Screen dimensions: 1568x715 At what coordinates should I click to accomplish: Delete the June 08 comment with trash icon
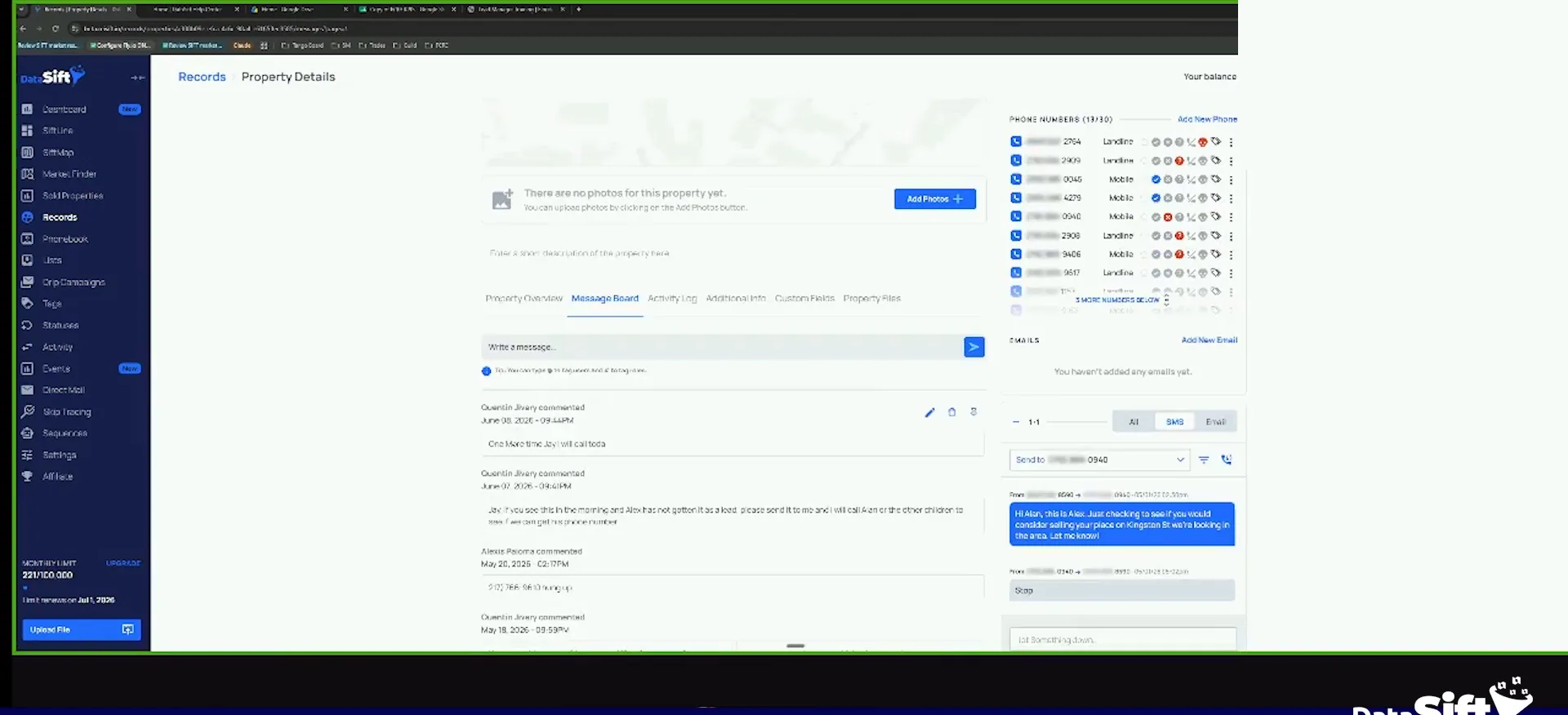tap(951, 412)
